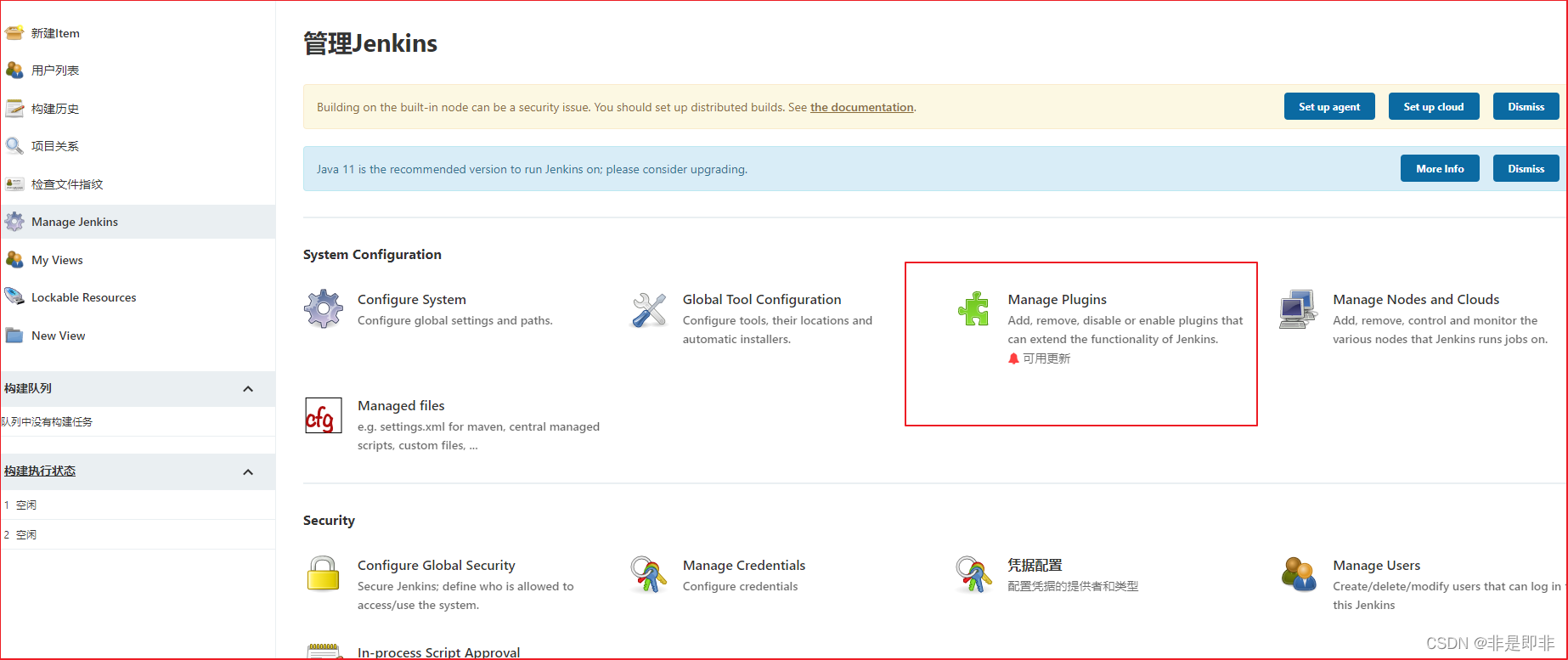Click the 构建历史 notepad icon

coord(14,109)
